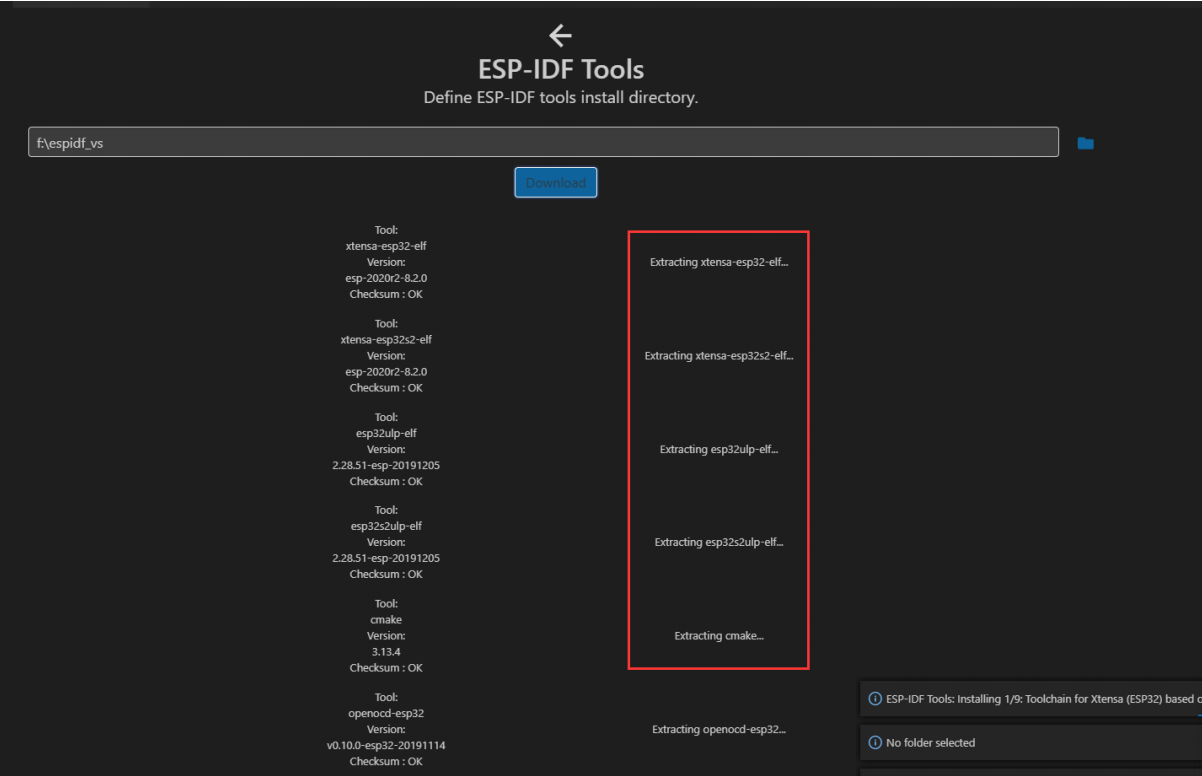Click Checksum : OK under xtensa-esp32s2-elf

click(386, 387)
